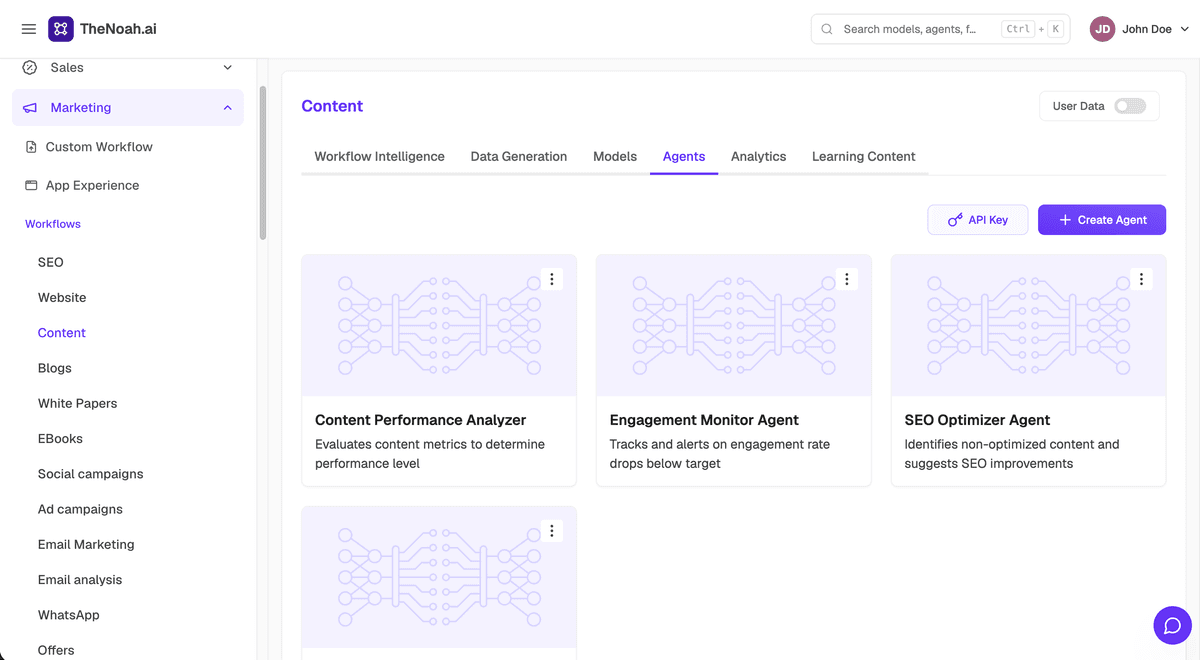Open the Models tab
Screen dimensions: 1200x660
615,156
